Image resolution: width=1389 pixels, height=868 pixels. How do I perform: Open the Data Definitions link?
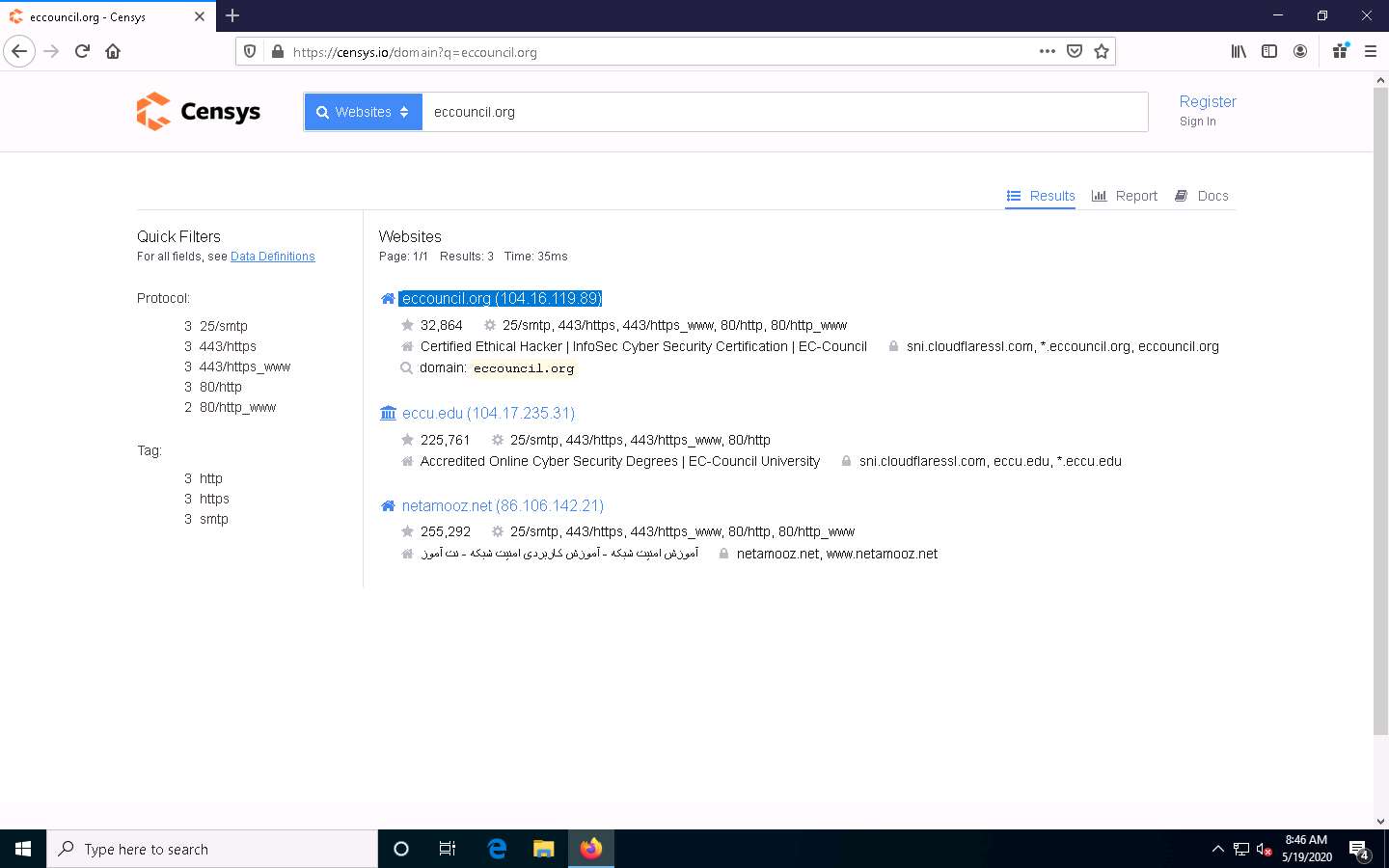(273, 257)
